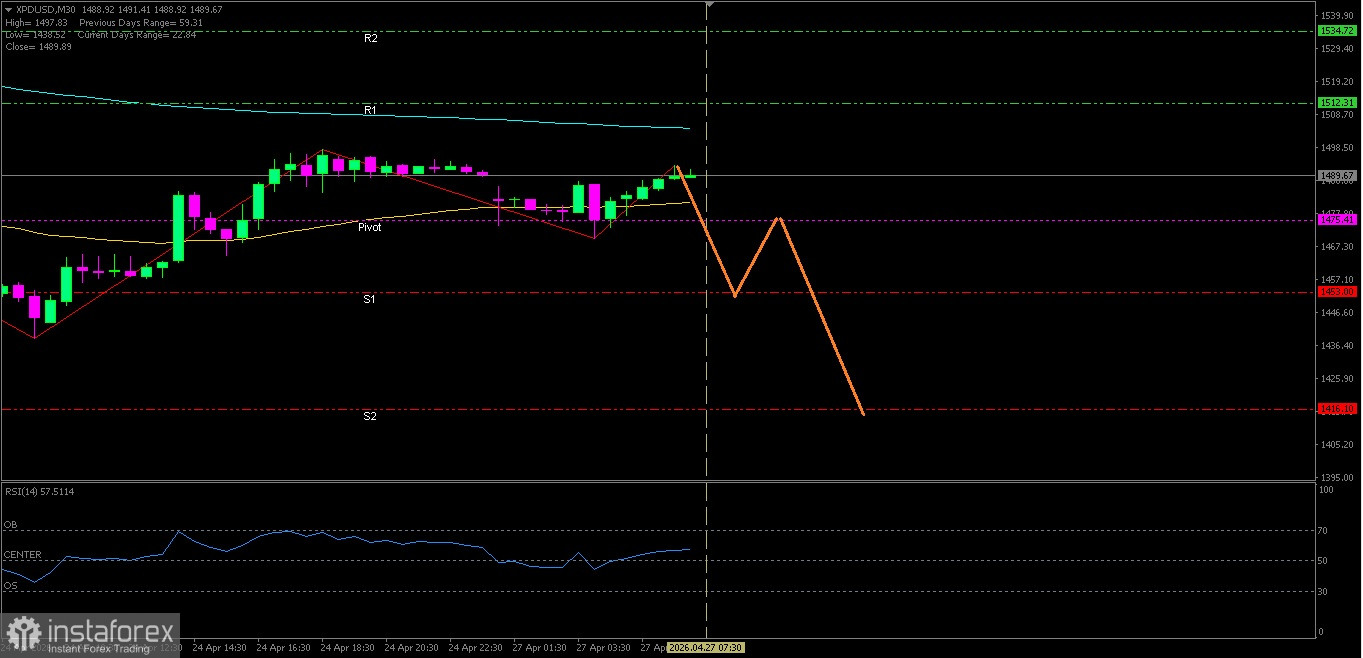Click the dropdown triangle beside XPDUSD,M30

point(9,9)
